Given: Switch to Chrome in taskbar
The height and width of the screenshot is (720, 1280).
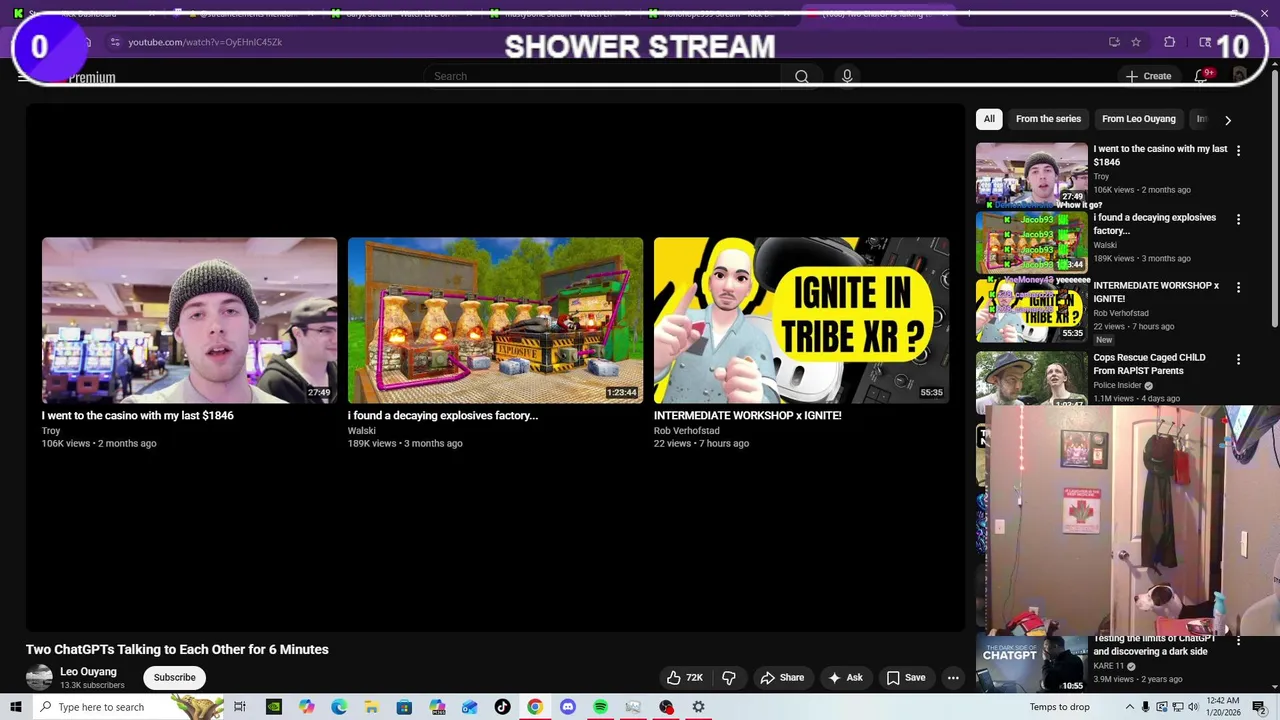Looking at the screenshot, I should pos(535,707).
